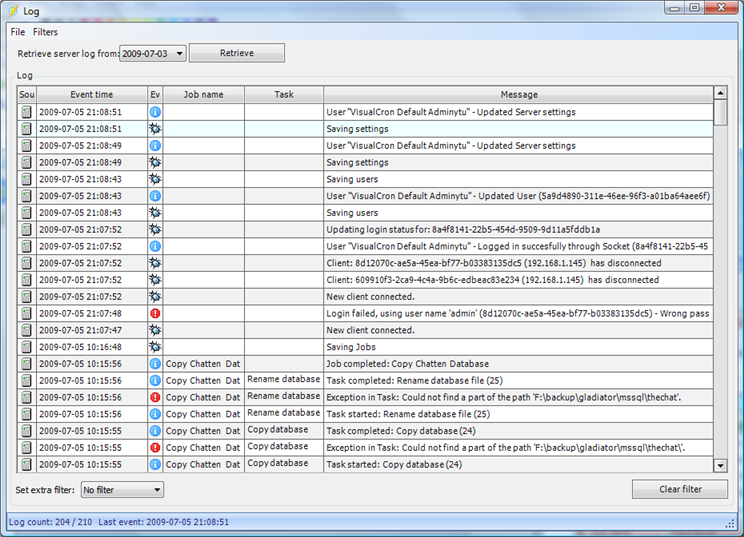Image resolution: width=744 pixels, height=537 pixels.
Task: Click the red error icon for Login failed
Action: point(155,313)
